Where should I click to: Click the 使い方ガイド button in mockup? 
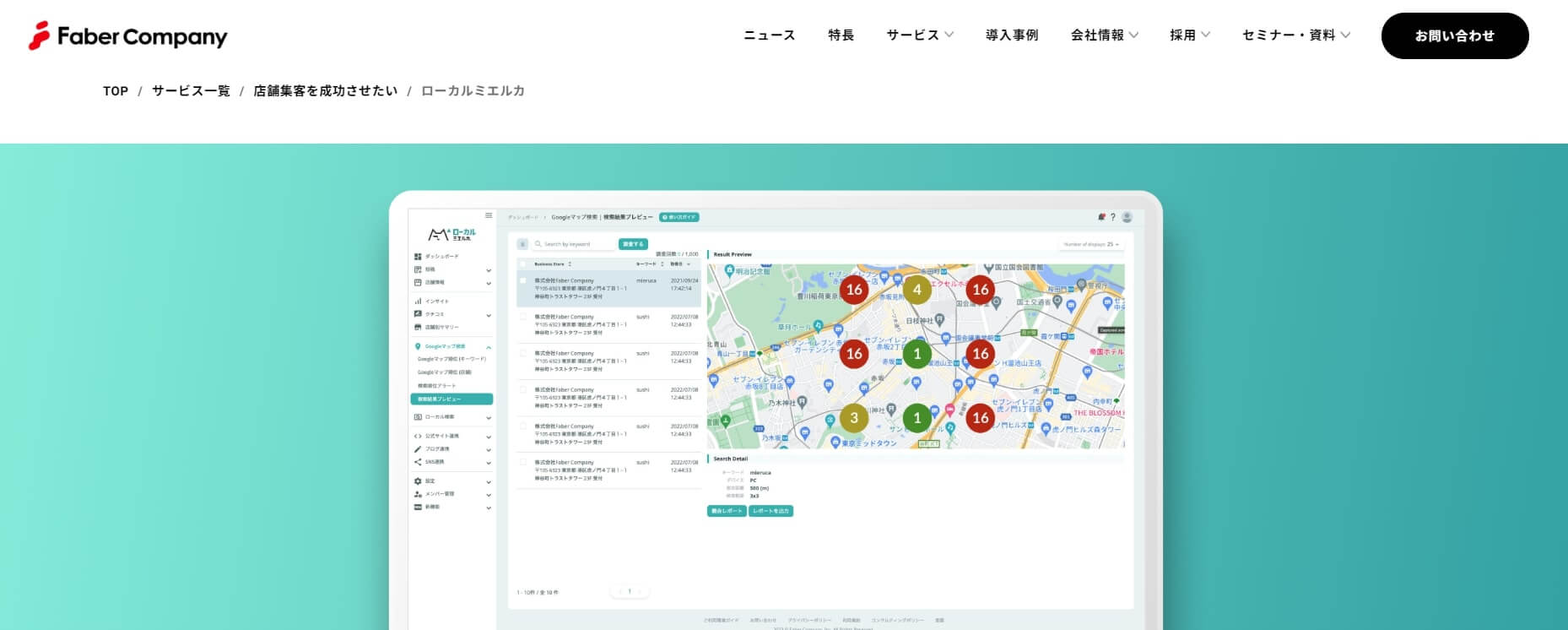click(x=679, y=217)
